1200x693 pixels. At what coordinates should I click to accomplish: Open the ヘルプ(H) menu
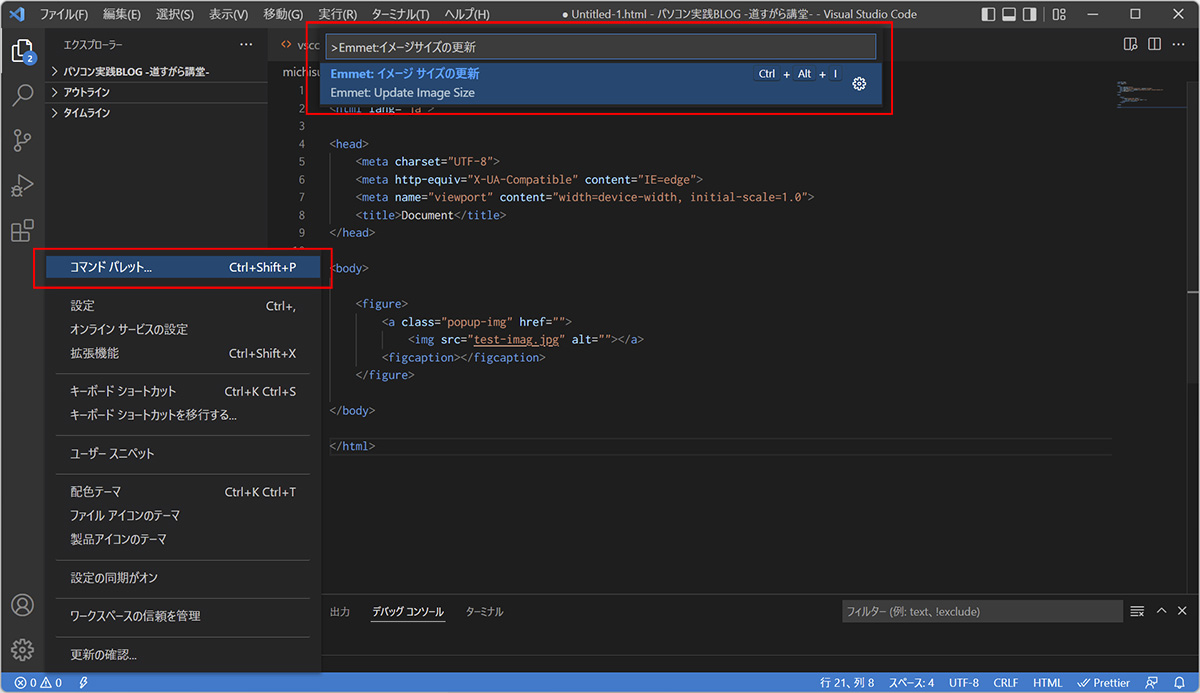point(467,14)
